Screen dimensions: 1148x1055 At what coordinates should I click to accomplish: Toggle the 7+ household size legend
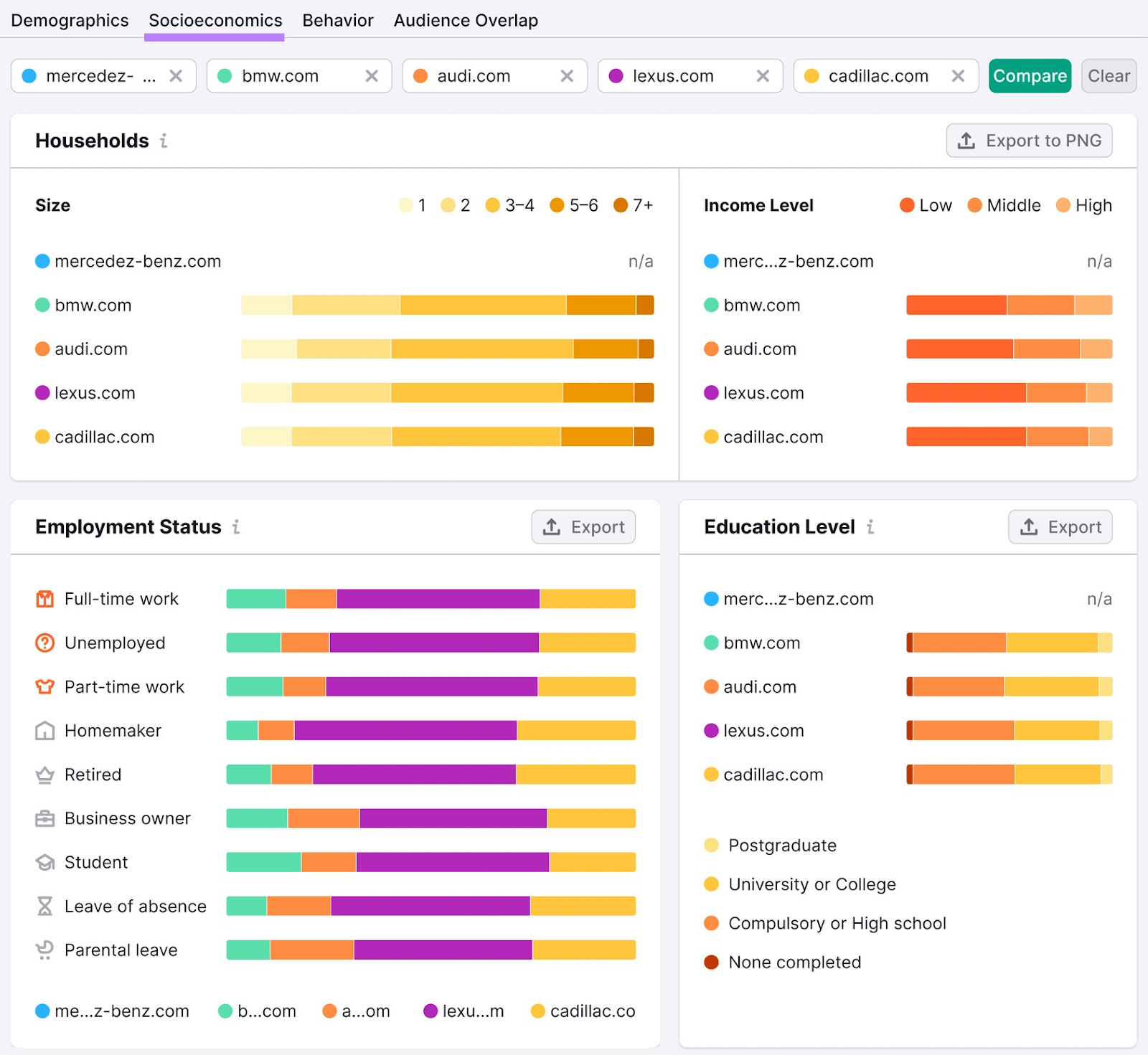pyautogui.click(x=634, y=205)
